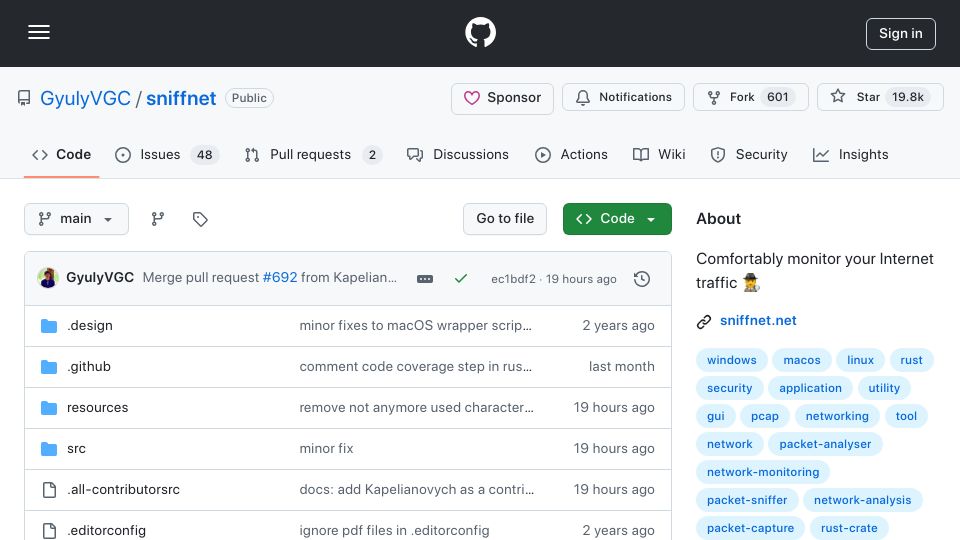Screen dimensions: 960x540
Task: Open the sniffnet repository link
Action: [x=181, y=98]
